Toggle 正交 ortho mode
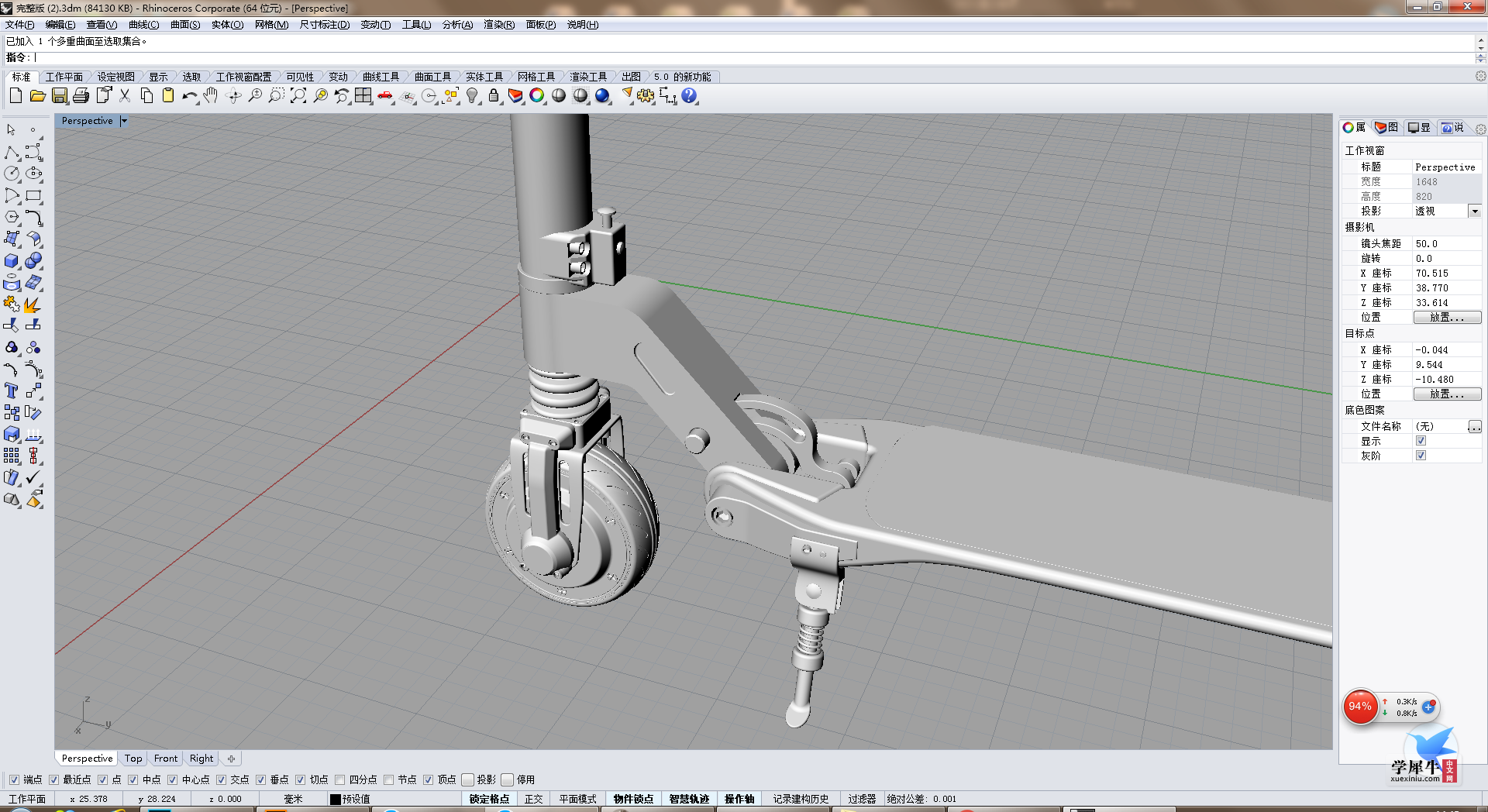 coord(533,799)
